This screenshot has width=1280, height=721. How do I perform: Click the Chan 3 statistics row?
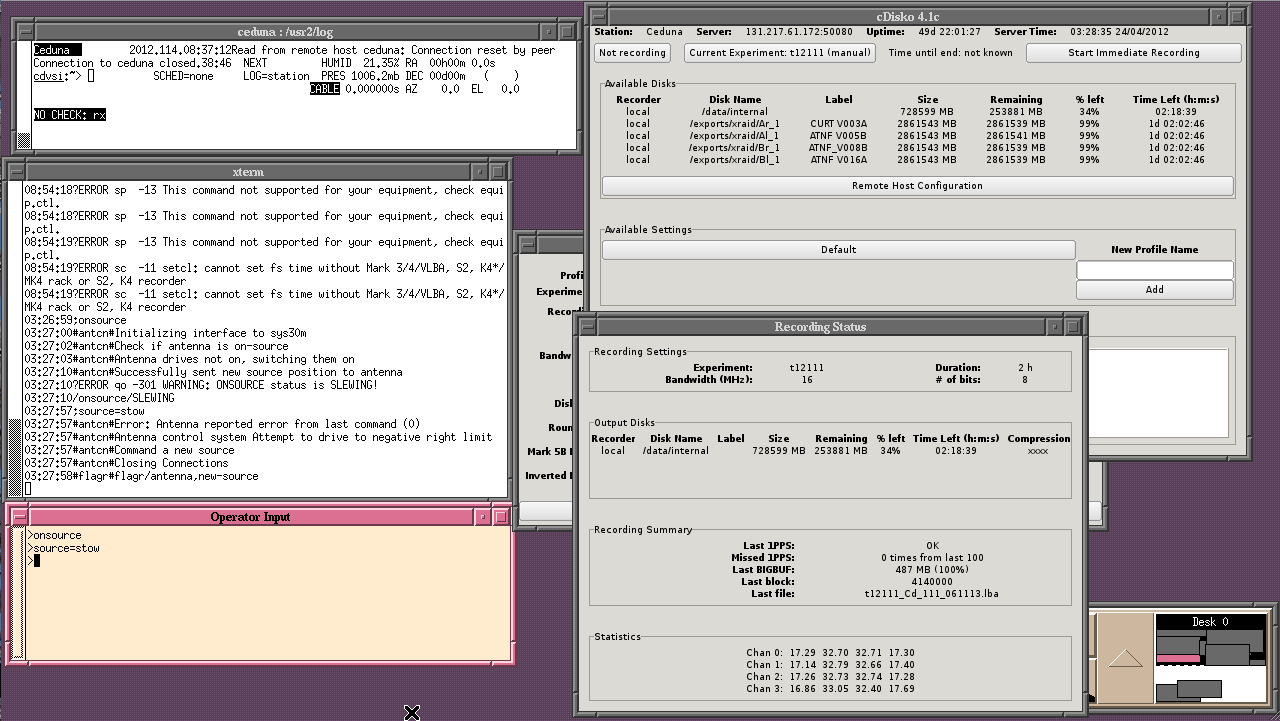[x=830, y=689]
